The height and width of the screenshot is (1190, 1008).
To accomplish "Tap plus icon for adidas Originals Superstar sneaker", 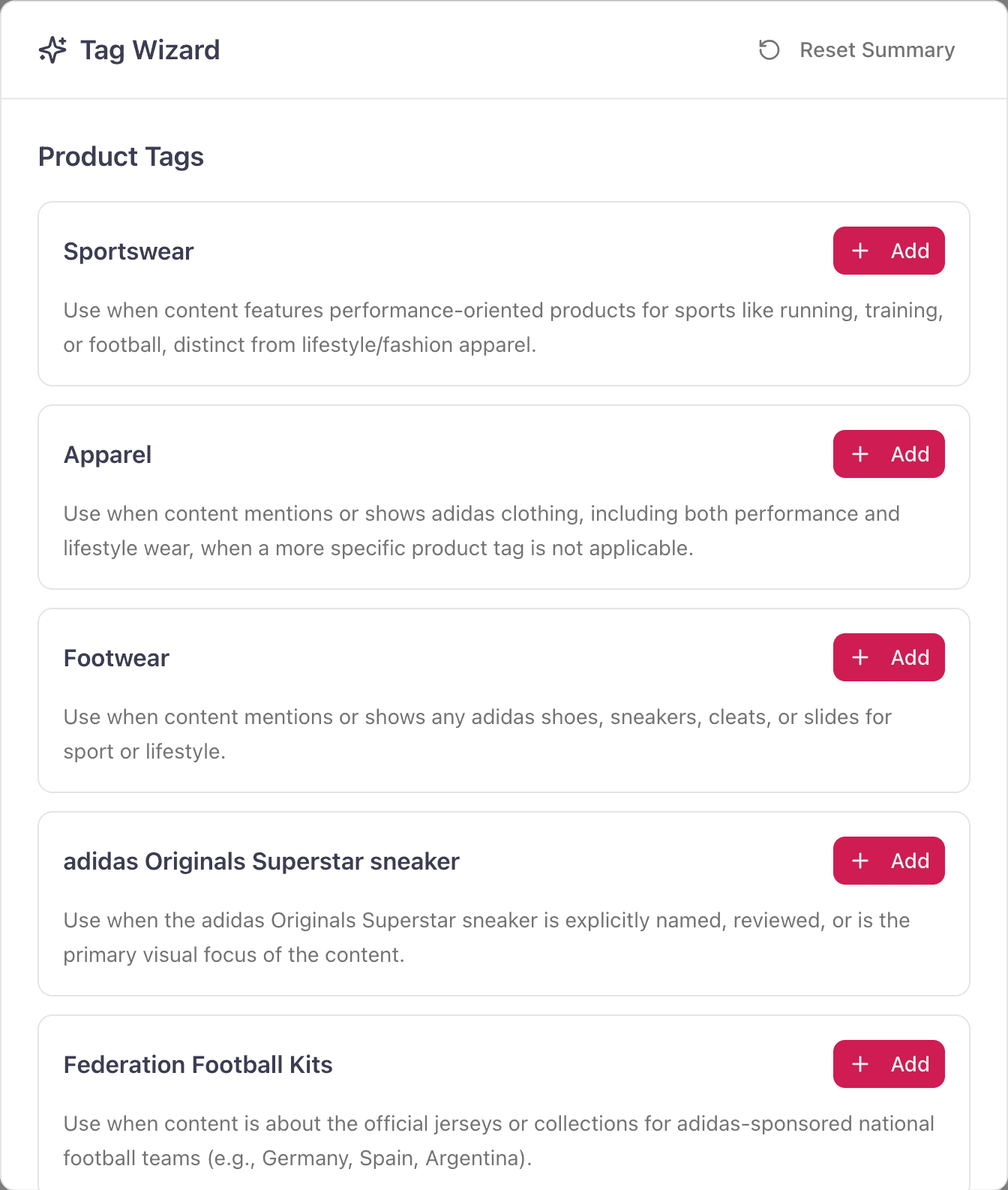I will click(860, 861).
